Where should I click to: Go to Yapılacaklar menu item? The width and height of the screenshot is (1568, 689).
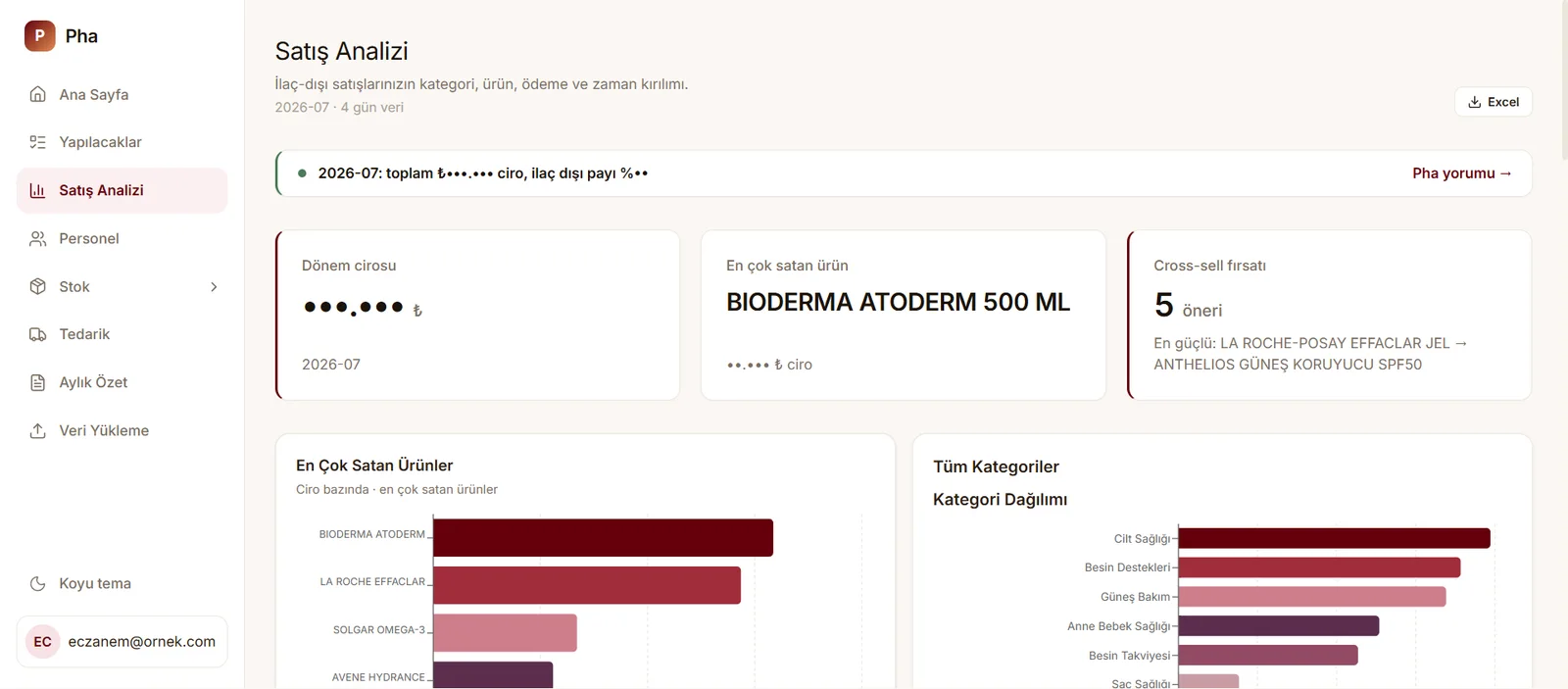coord(122,142)
